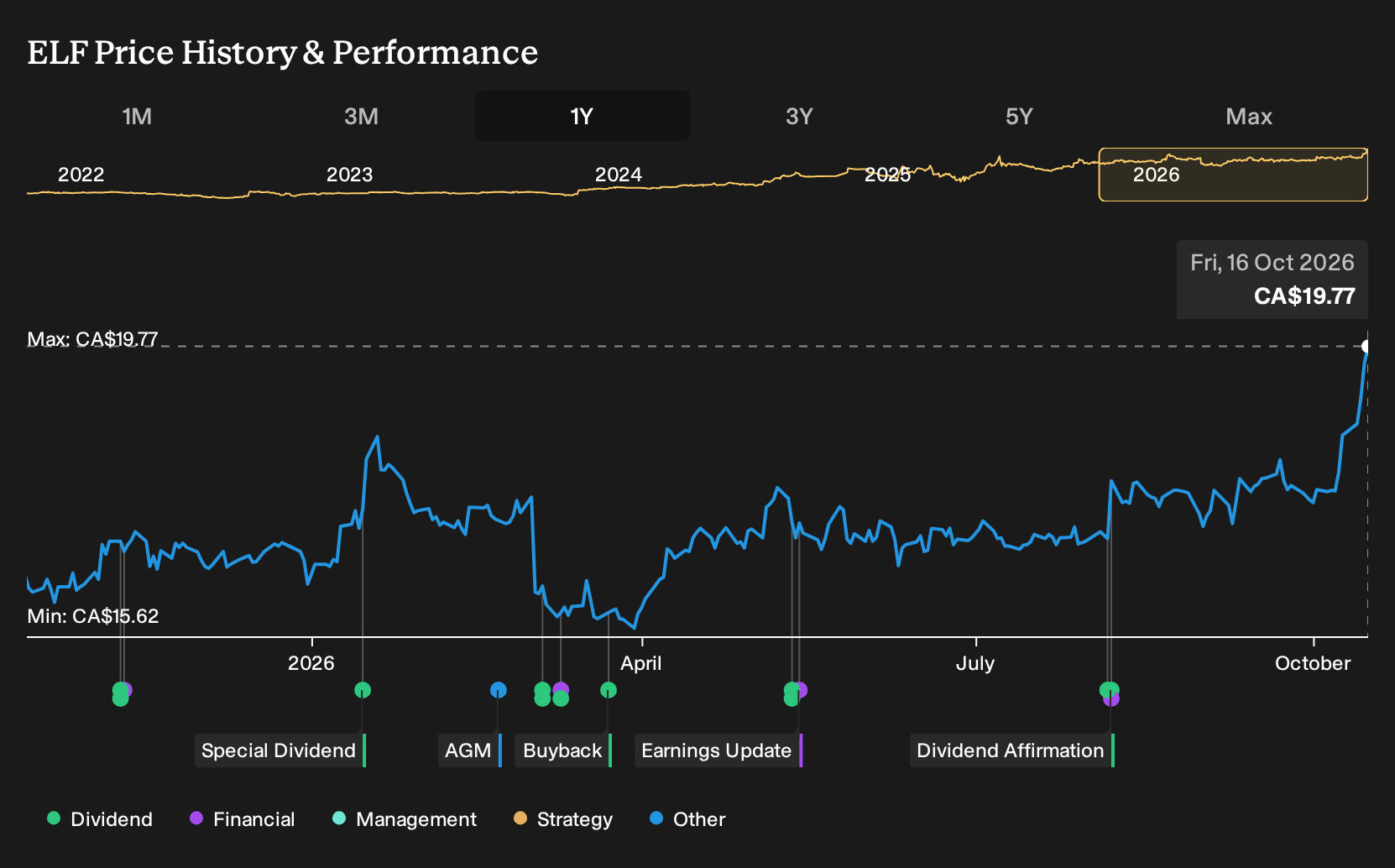
Task: Click the April axis label
Action: coord(641,663)
